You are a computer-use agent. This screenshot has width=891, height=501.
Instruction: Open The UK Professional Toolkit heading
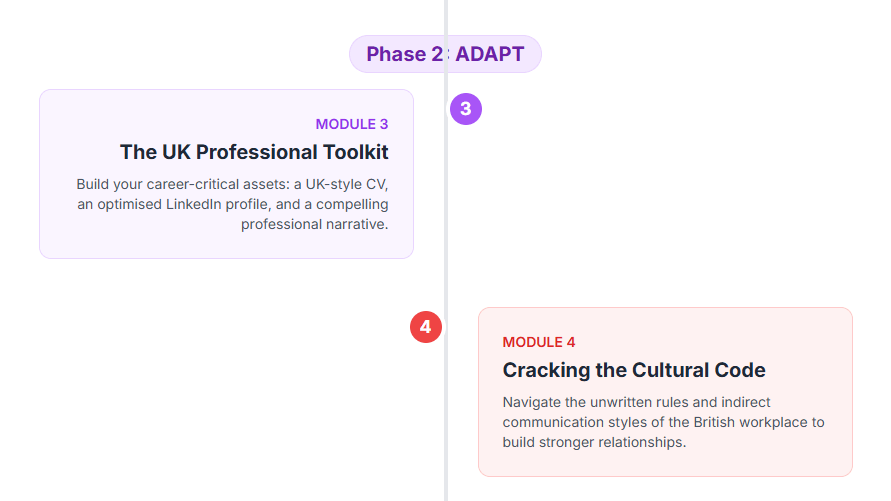click(254, 152)
